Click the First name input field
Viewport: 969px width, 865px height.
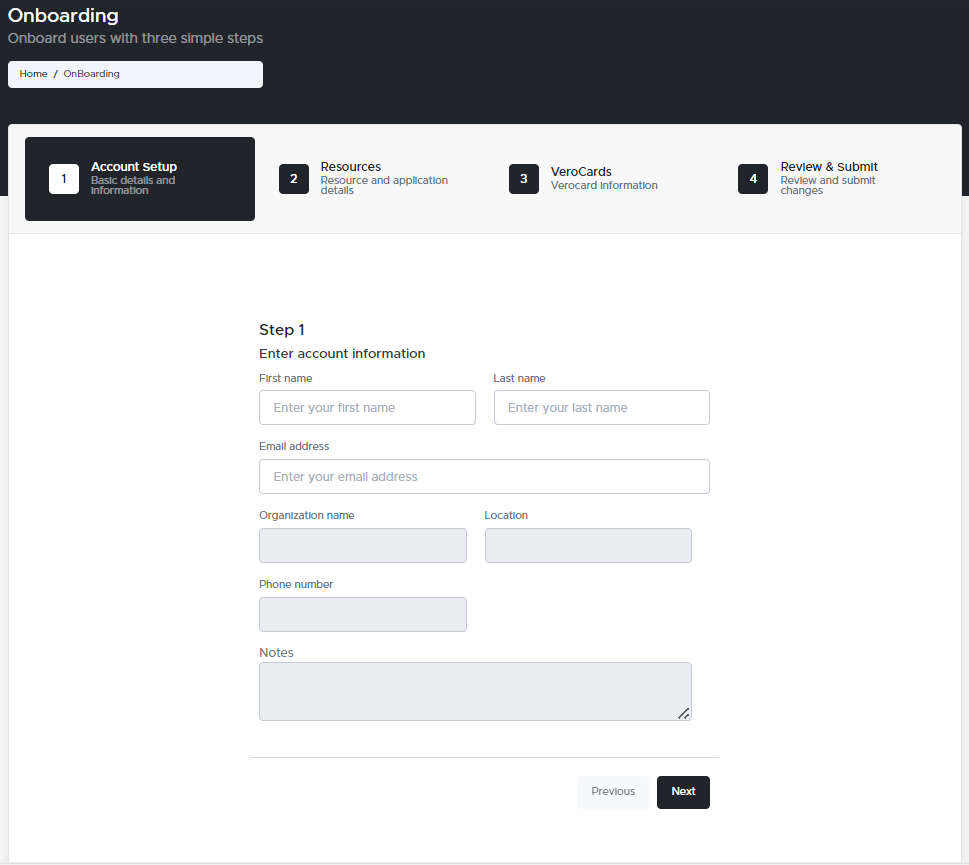tap(367, 407)
